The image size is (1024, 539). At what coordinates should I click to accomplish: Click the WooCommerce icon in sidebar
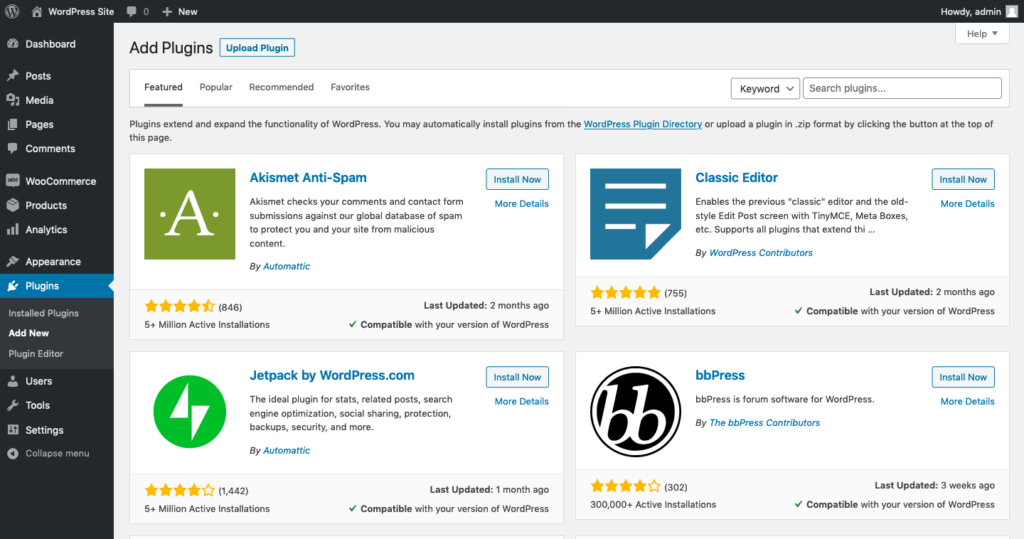(12, 181)
